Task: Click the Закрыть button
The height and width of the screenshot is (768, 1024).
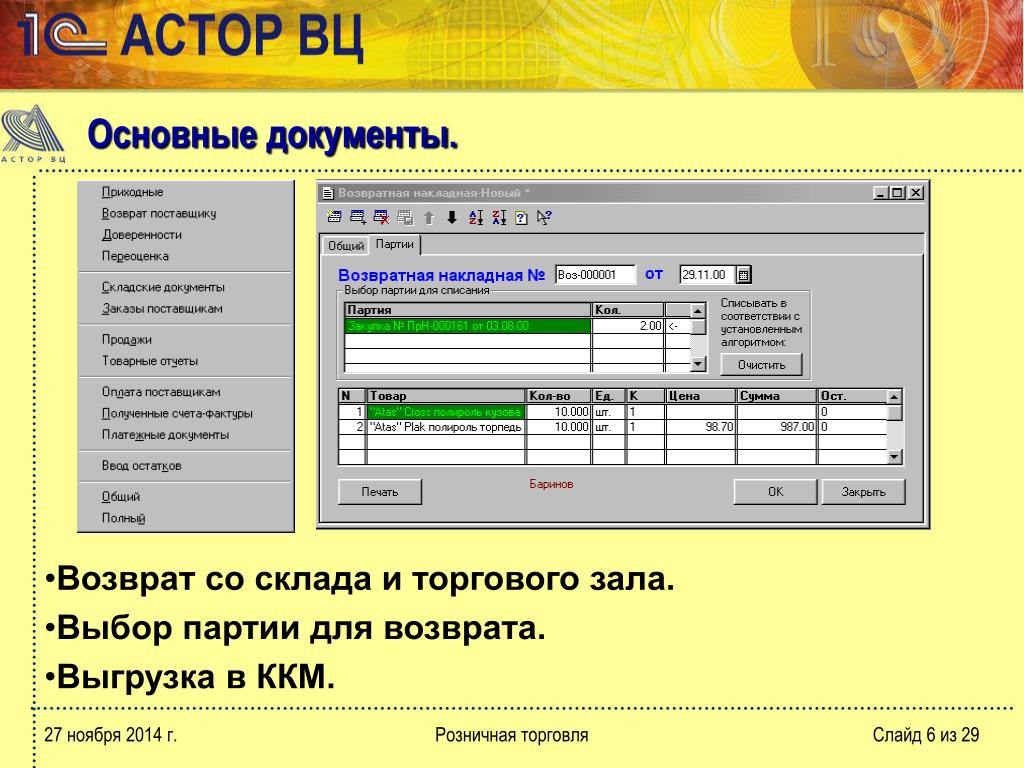Action: click(863, 492)
